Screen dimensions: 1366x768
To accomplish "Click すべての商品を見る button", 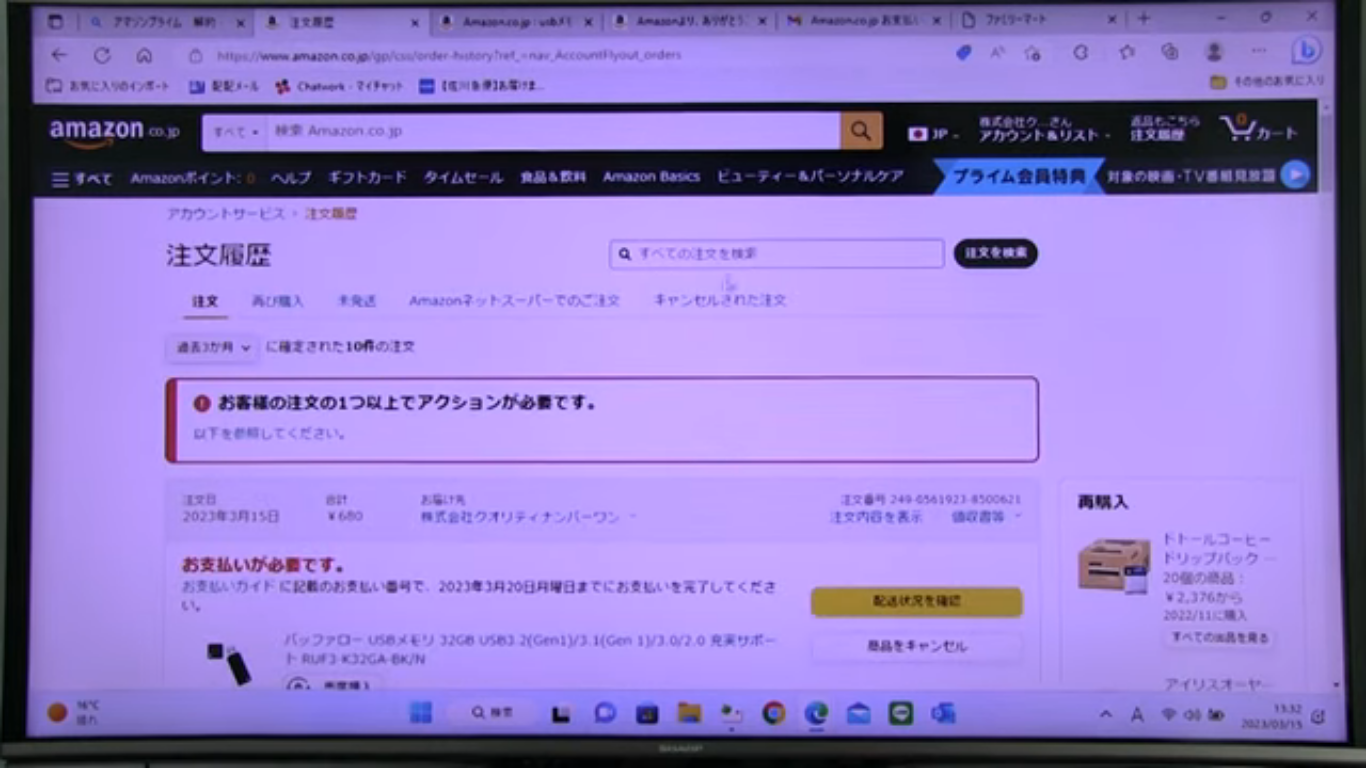I will pyautogui.click(x=1219, y=637).
